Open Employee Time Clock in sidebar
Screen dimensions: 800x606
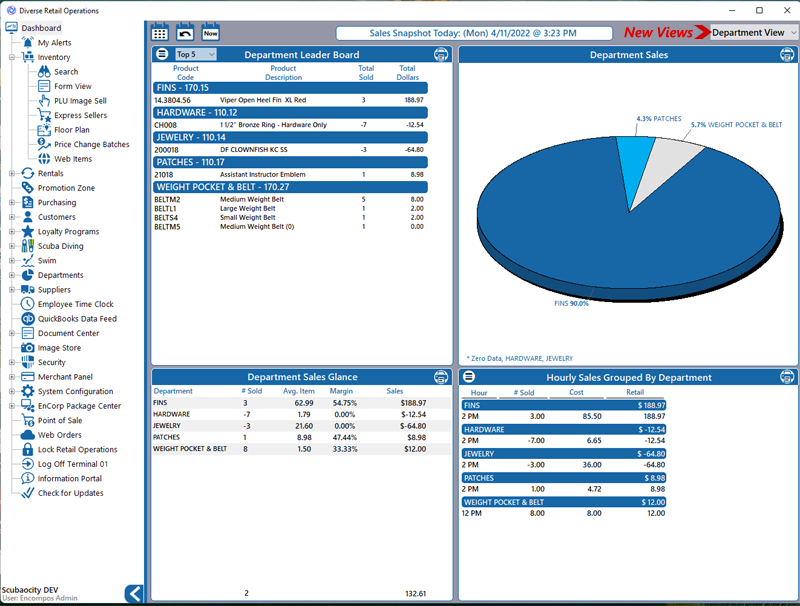click(x=75, y=304)
